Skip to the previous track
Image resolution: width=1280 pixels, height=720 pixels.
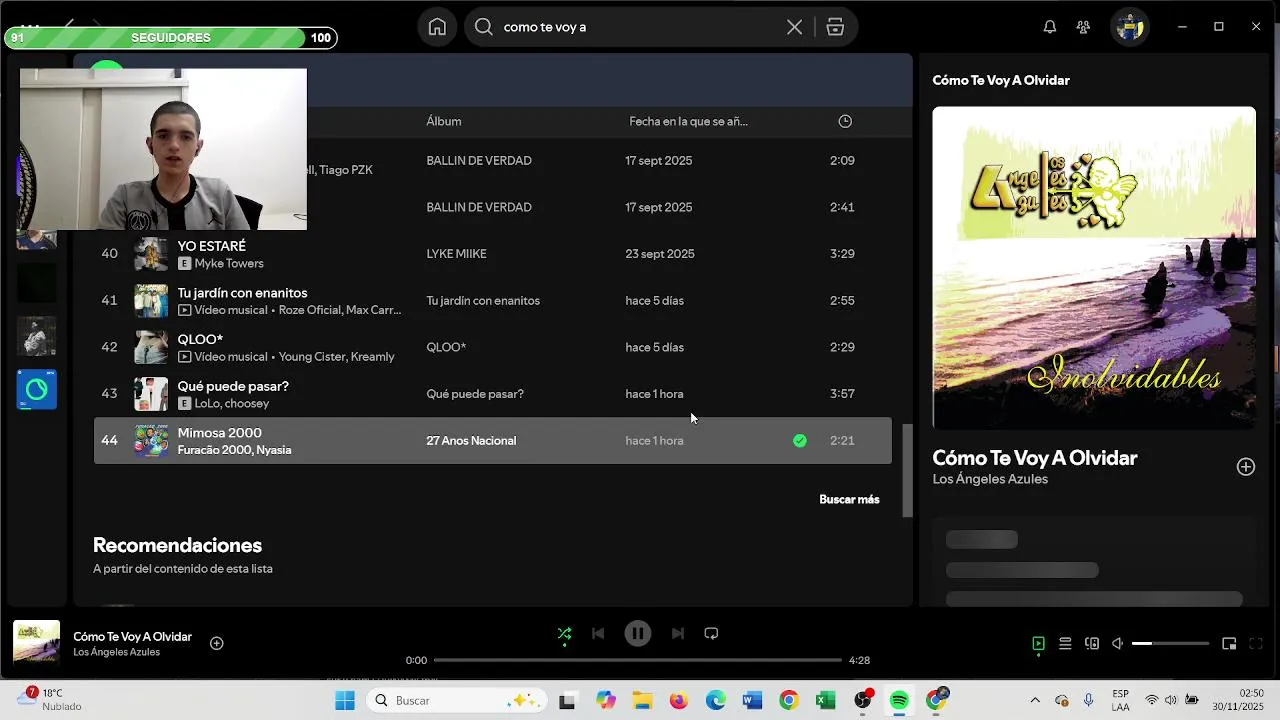coord(598,633)
